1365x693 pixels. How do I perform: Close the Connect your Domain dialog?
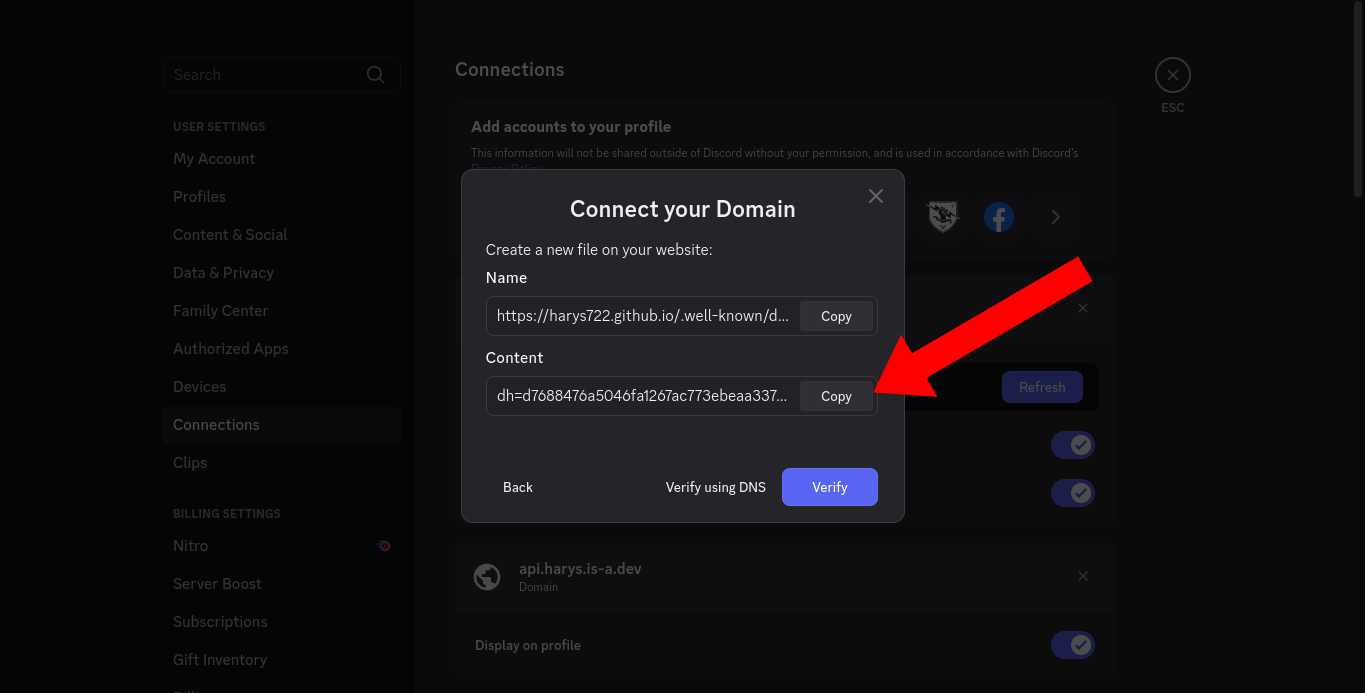(876, 196)
